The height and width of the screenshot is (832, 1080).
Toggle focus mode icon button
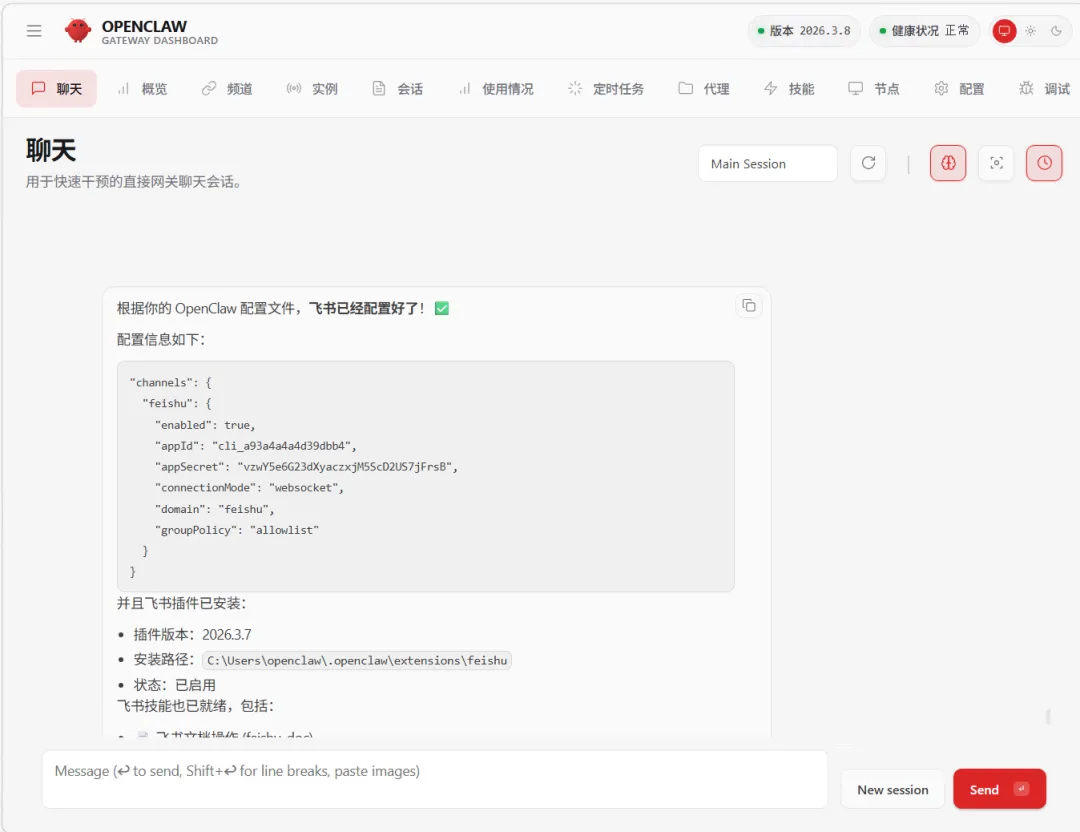(996, 163)
